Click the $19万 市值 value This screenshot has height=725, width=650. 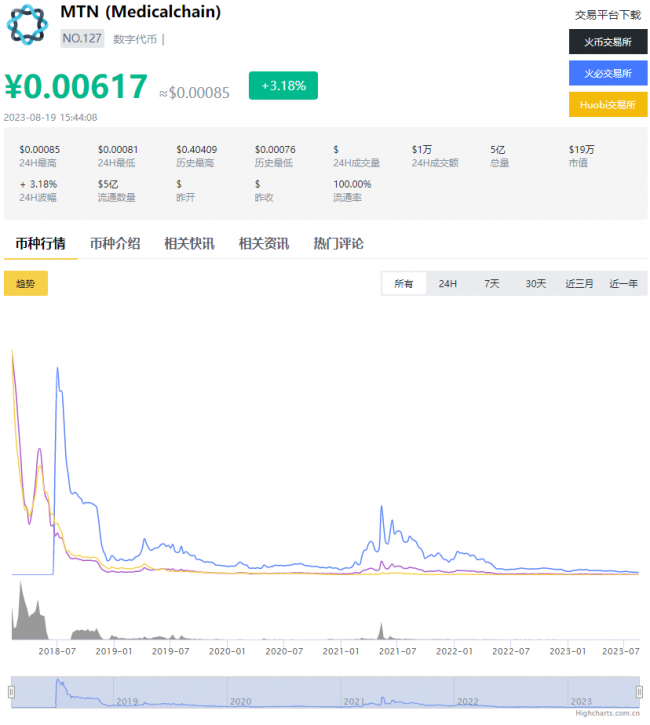tap(581, 149)
